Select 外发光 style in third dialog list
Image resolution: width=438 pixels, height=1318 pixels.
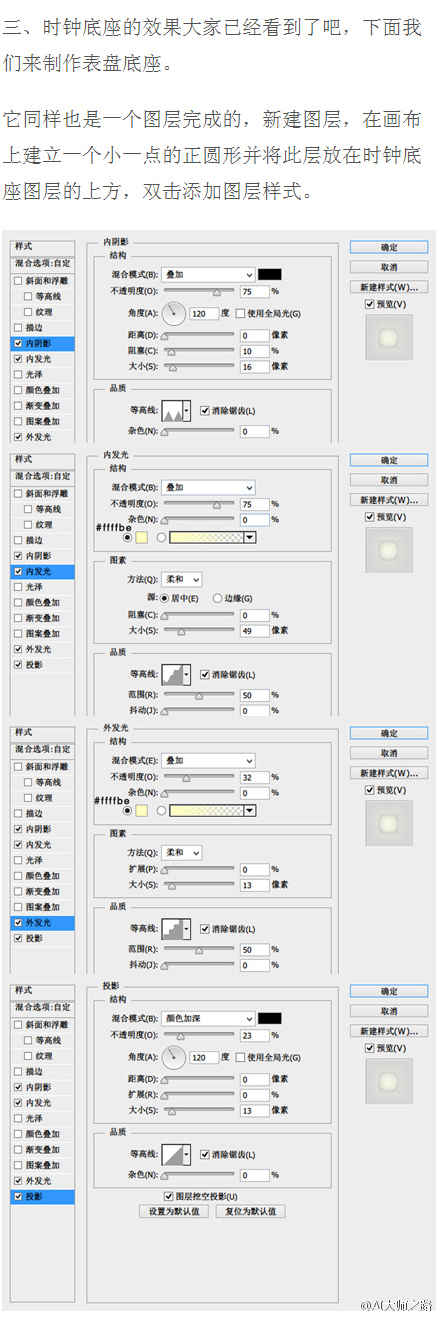[43, 923]
